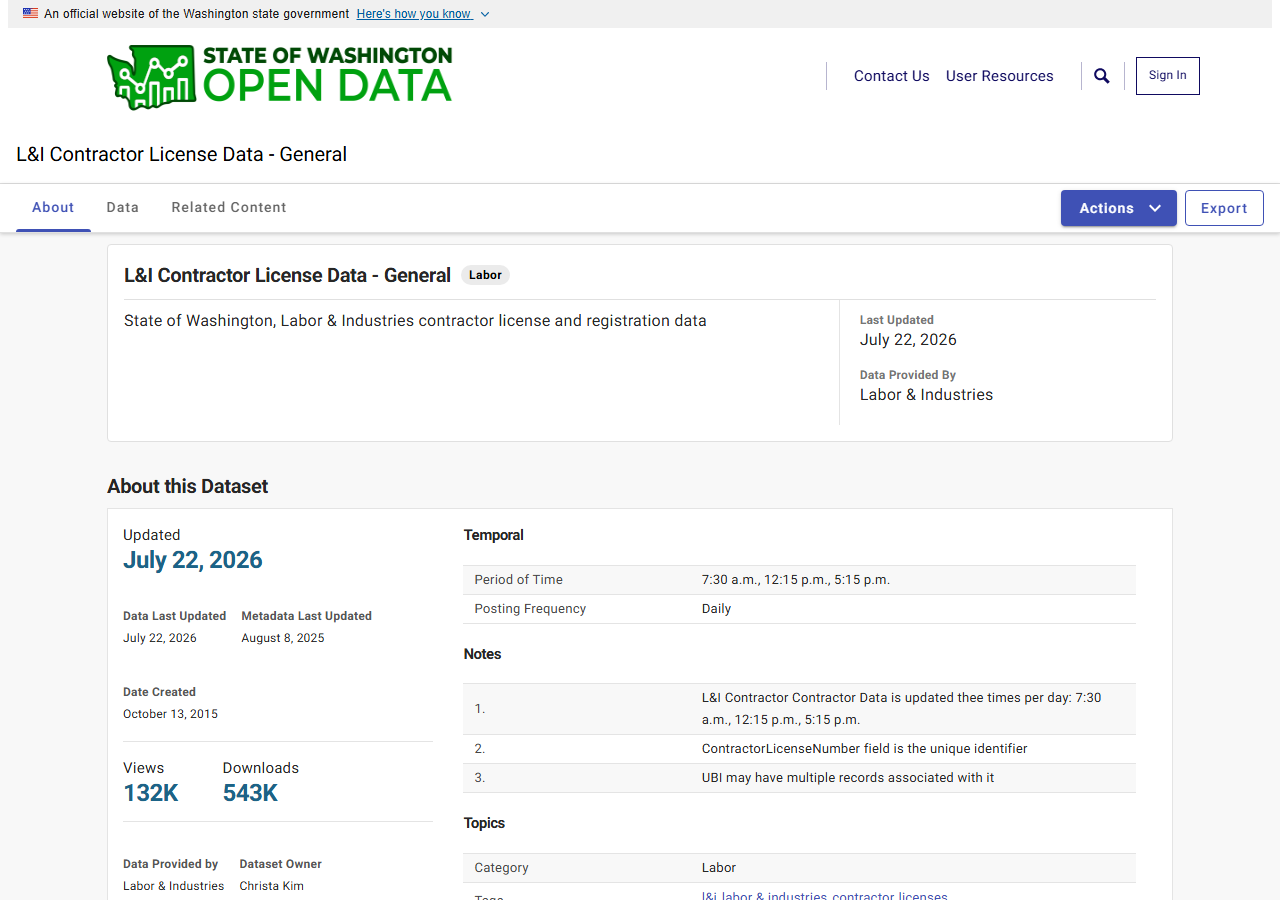1280x900 pixels.
Task: Click the Temporal section heading
Action: [x=494, y=535]
